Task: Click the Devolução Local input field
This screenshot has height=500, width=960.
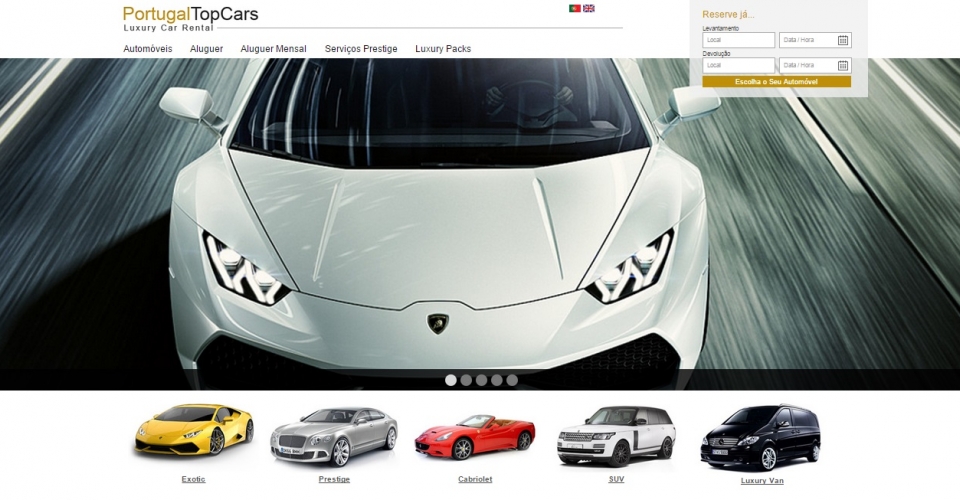Action: coord(739,65)
